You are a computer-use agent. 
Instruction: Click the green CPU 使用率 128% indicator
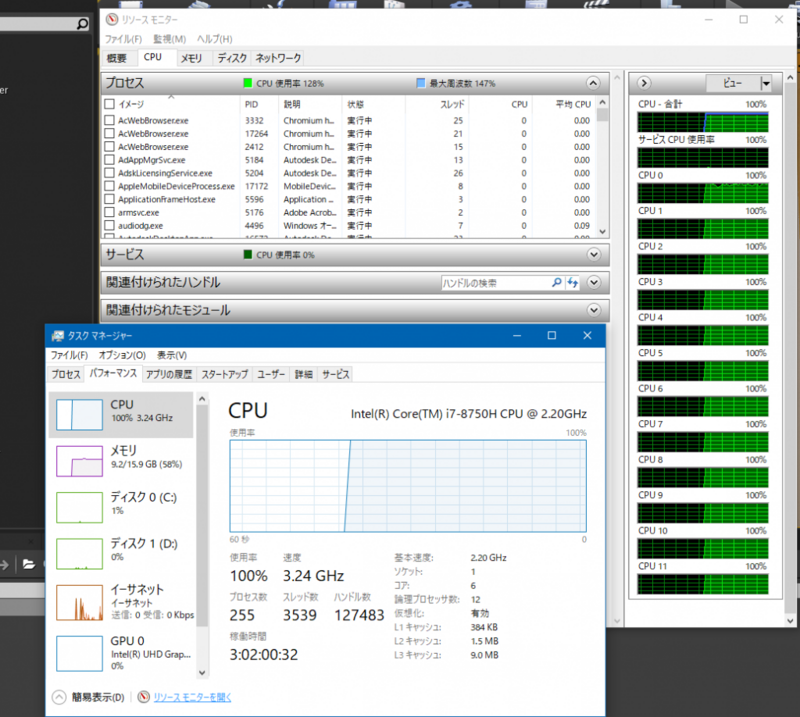click(x=248, y=83)
